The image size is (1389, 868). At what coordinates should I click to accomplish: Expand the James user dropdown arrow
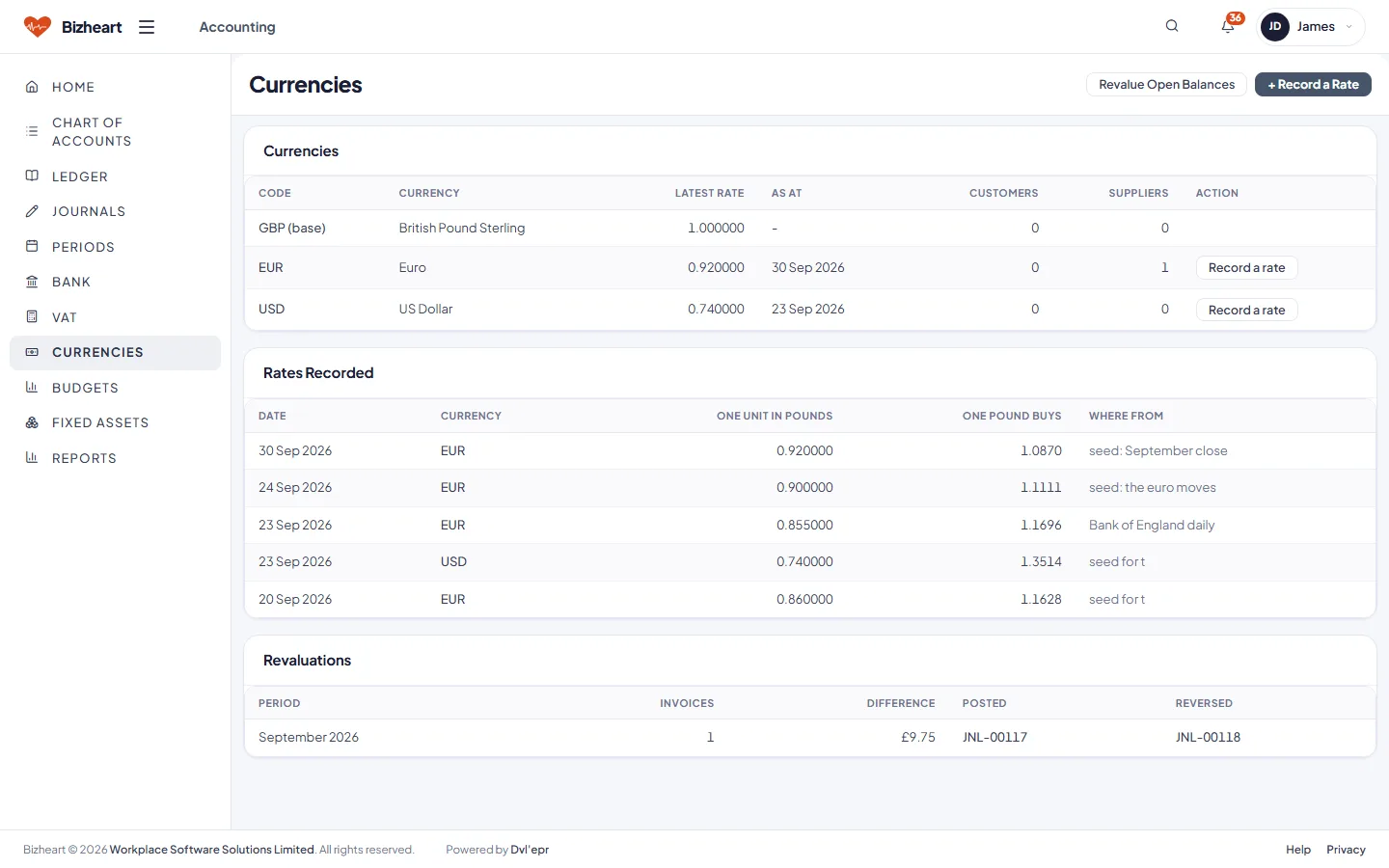point(1349,27)
